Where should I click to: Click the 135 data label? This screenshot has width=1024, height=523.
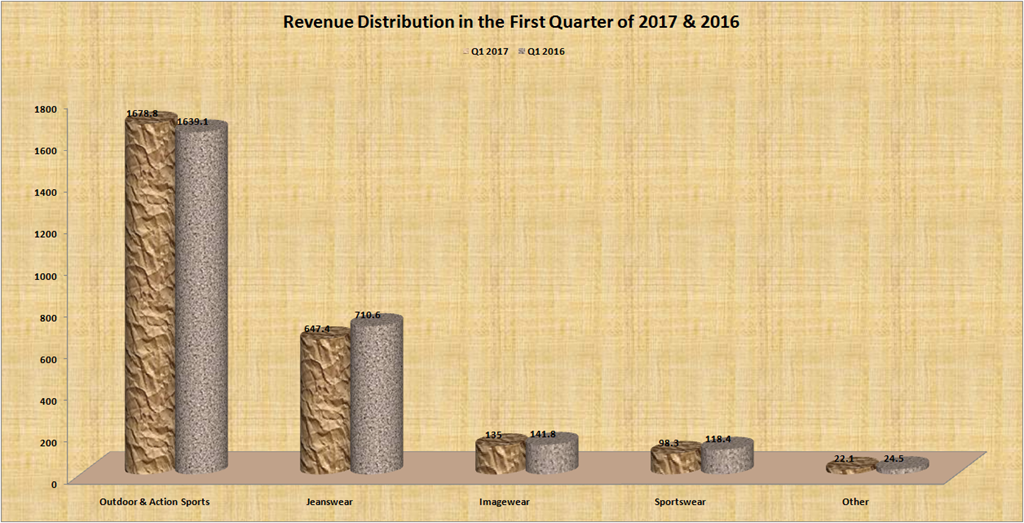(x=492, y=436)
